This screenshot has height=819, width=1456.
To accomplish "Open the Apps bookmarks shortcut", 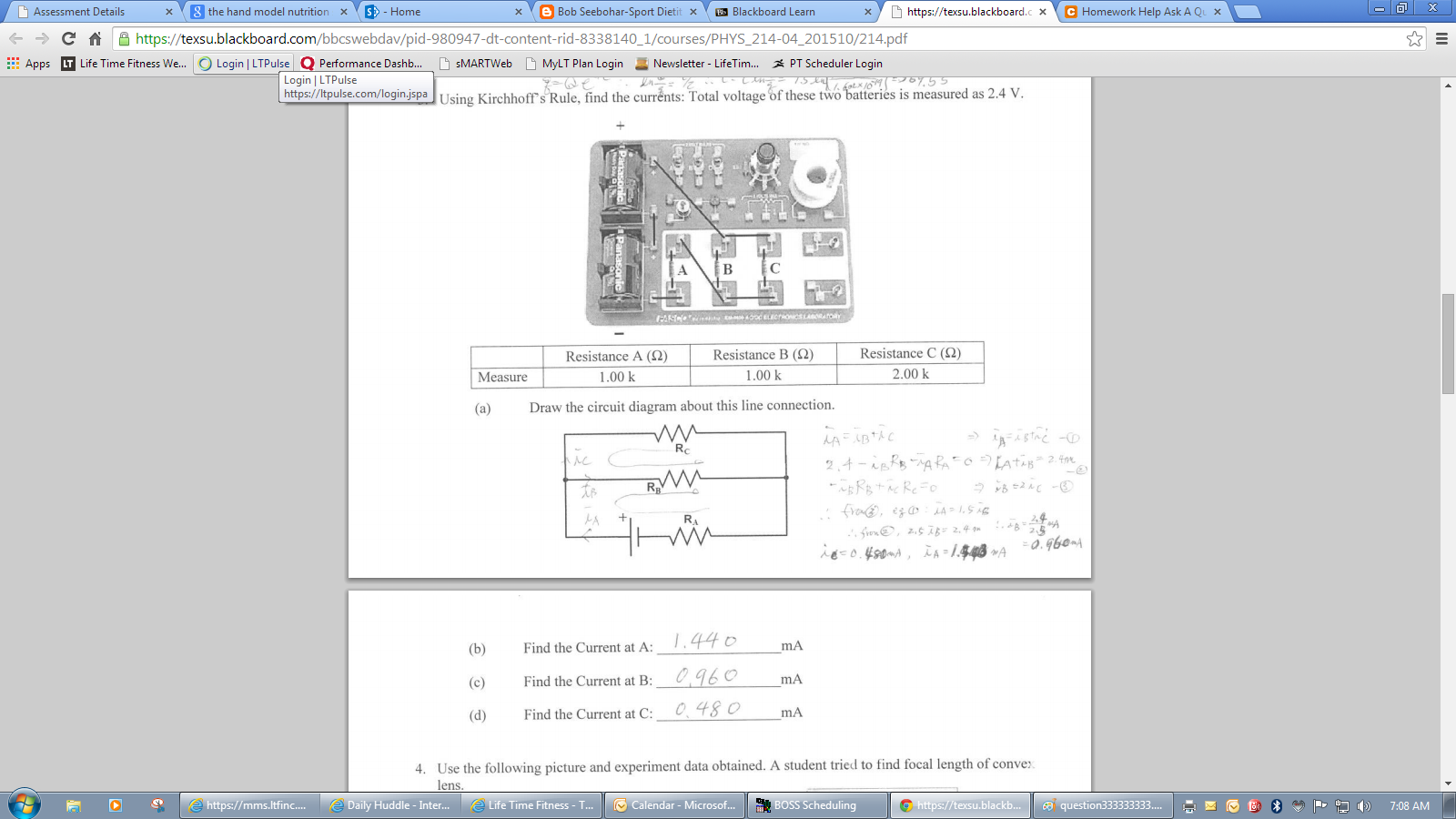I will (28, 64).
